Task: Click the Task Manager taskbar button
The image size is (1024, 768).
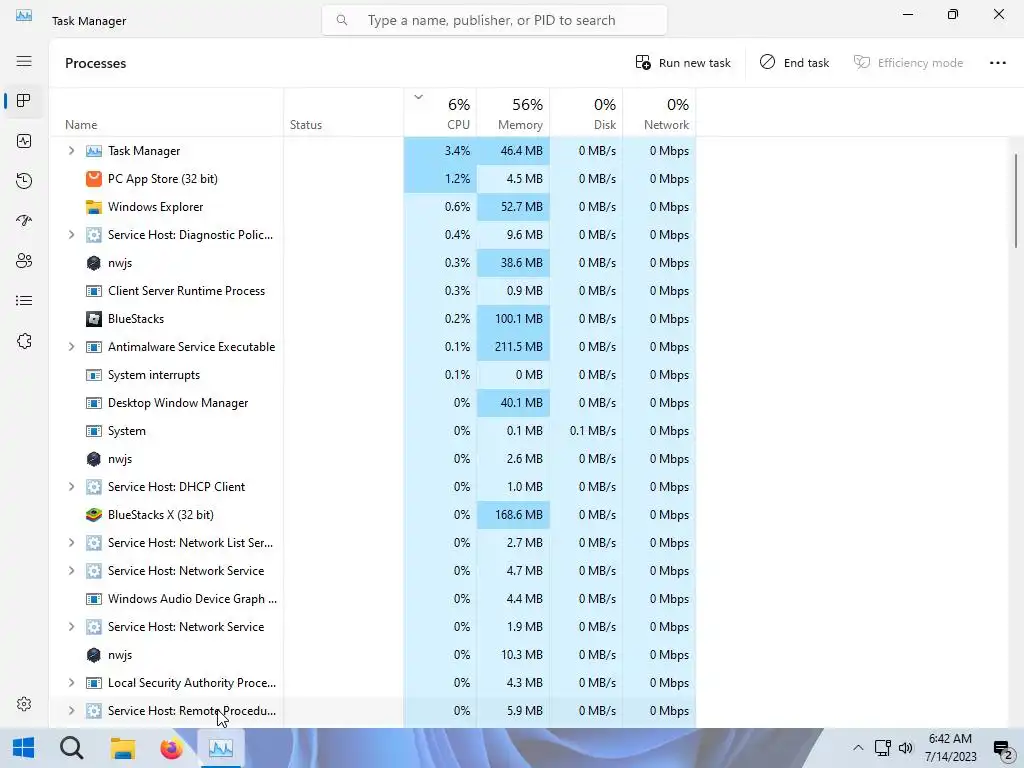Action: pos(221,748)
